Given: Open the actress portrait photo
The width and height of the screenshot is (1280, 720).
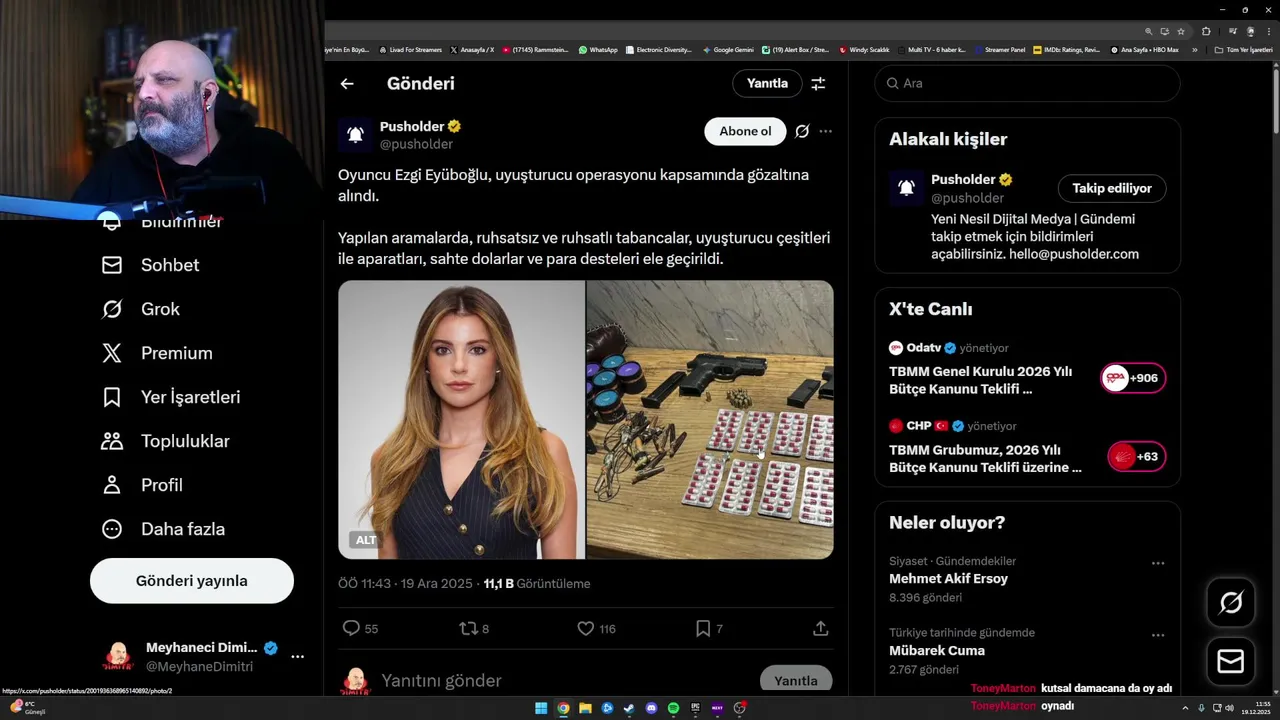Looking at the screenshot, I should pos(461,420).
